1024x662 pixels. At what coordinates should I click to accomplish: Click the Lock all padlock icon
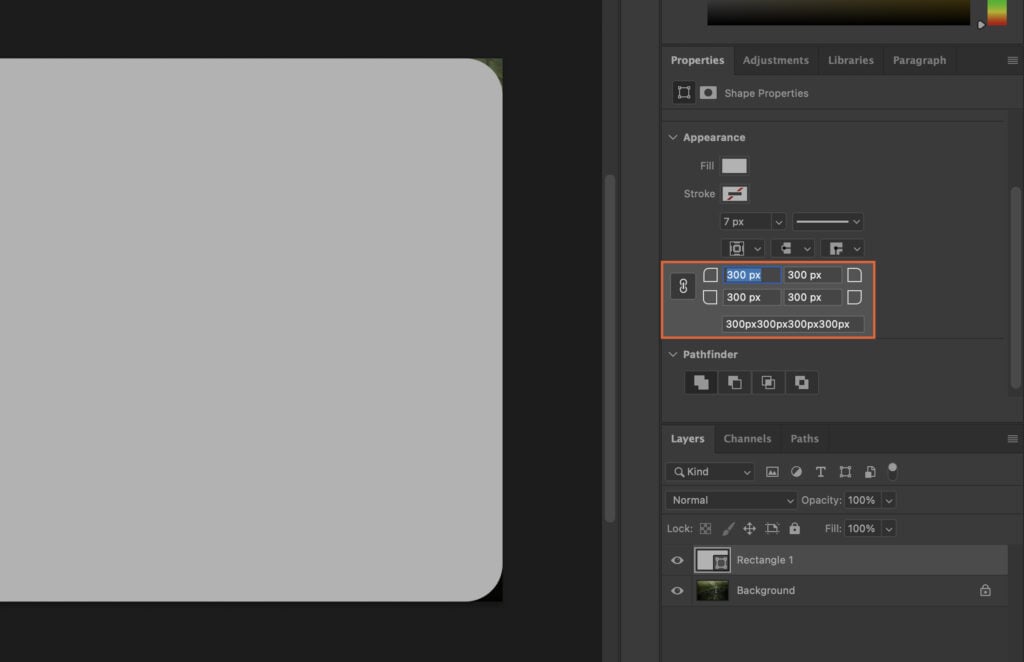[795, 528]
